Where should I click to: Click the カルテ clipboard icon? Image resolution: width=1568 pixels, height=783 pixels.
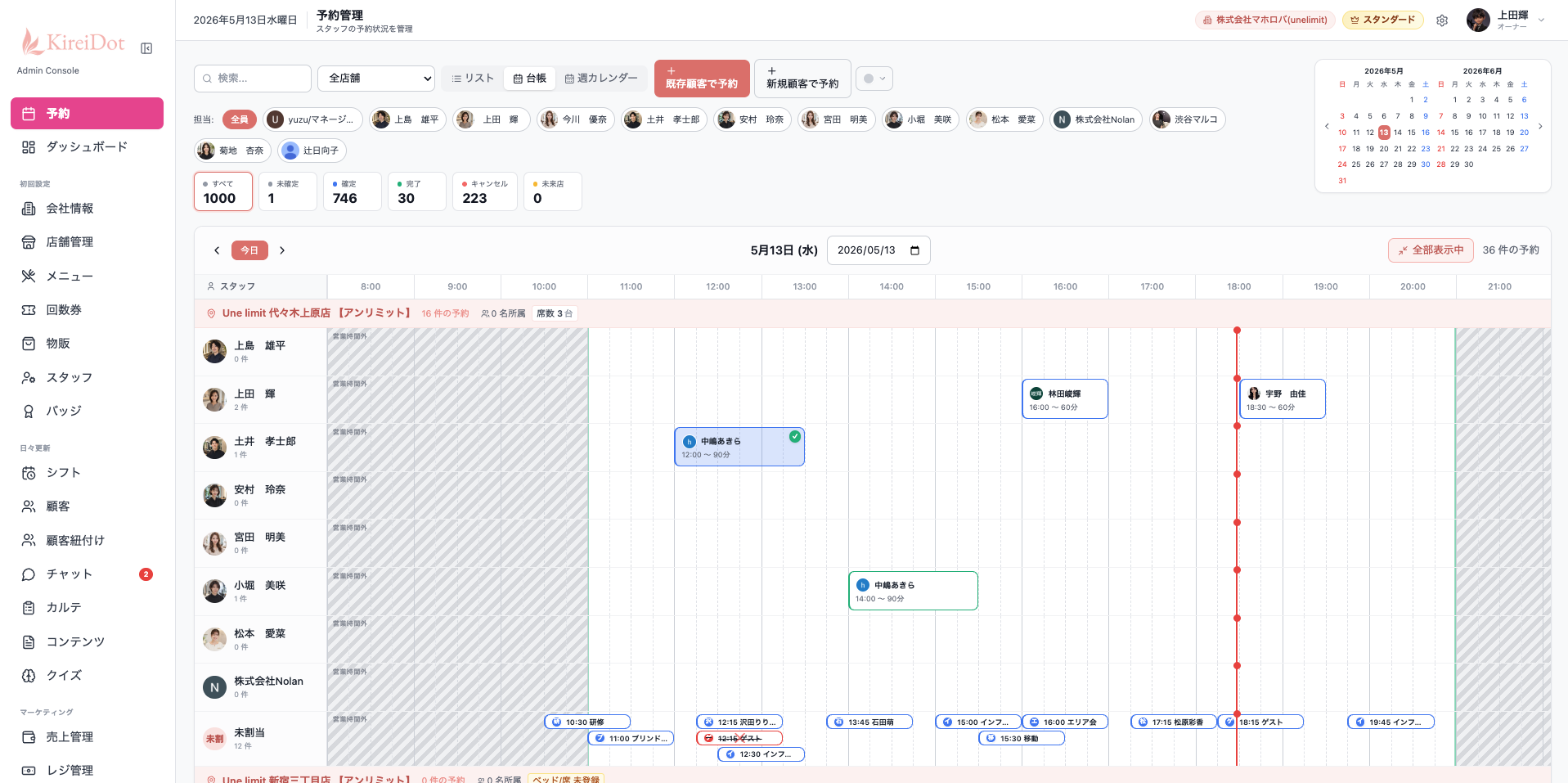pyautogui.click(x=29, y=608)
